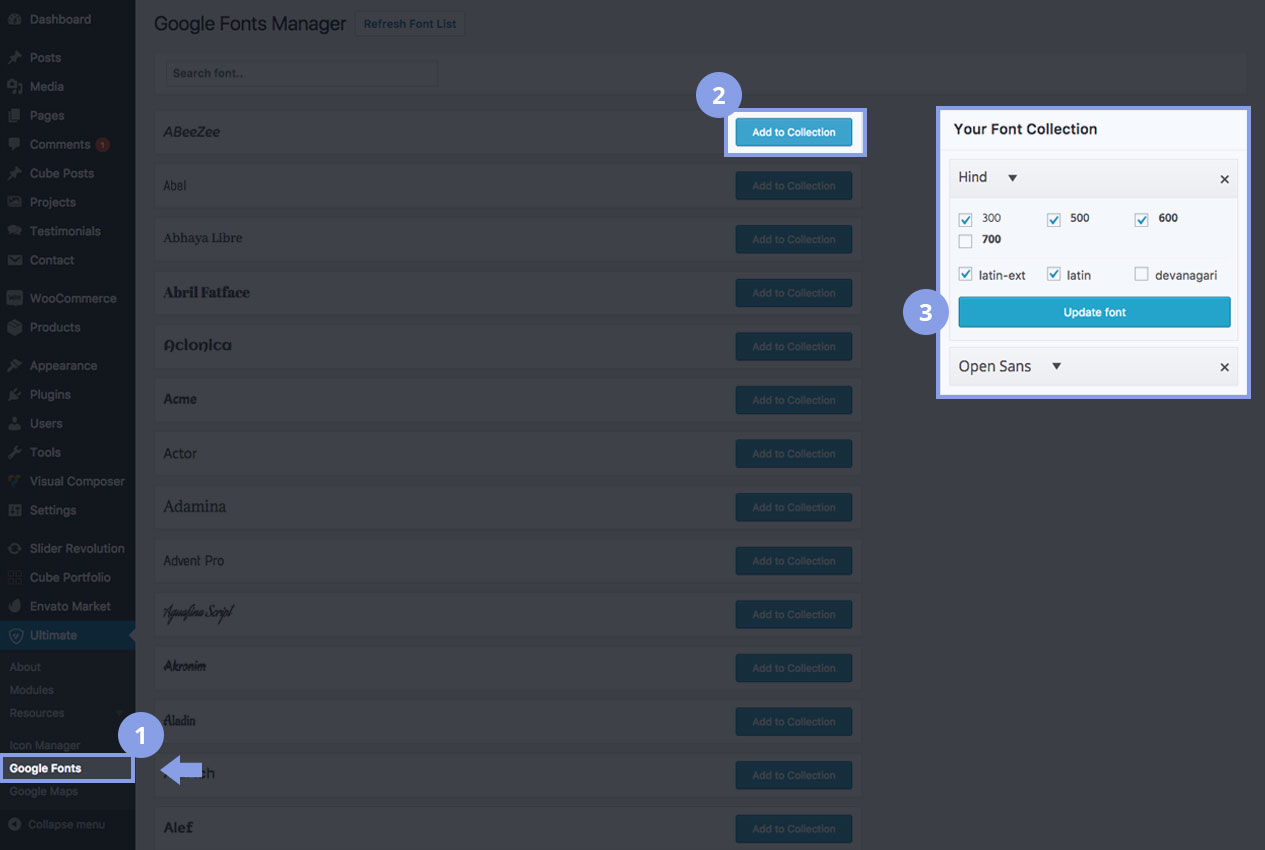
Task: Click the WooCommerce icon in sidebar
Action: [x=15, y=299]
